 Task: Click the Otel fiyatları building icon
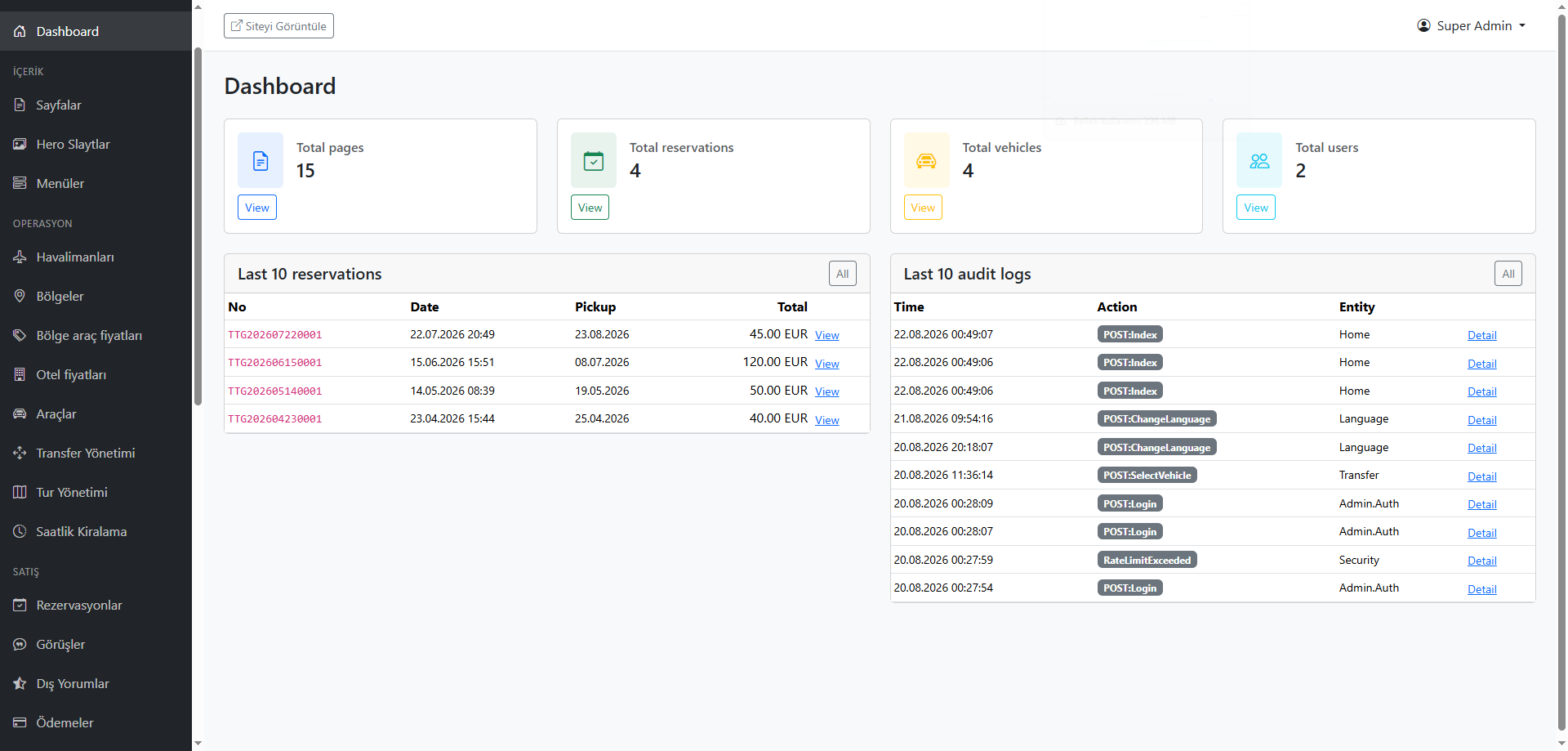(x=20, y=374)
